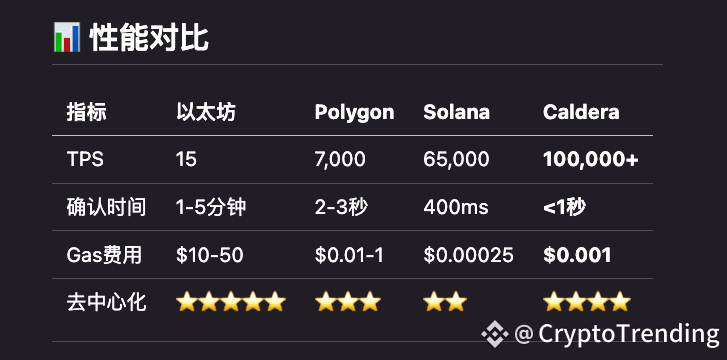The height and width of the screenshot is (360, 727).
Task: Select the 性能对比 heading text
Action: (x=149, y=38)
